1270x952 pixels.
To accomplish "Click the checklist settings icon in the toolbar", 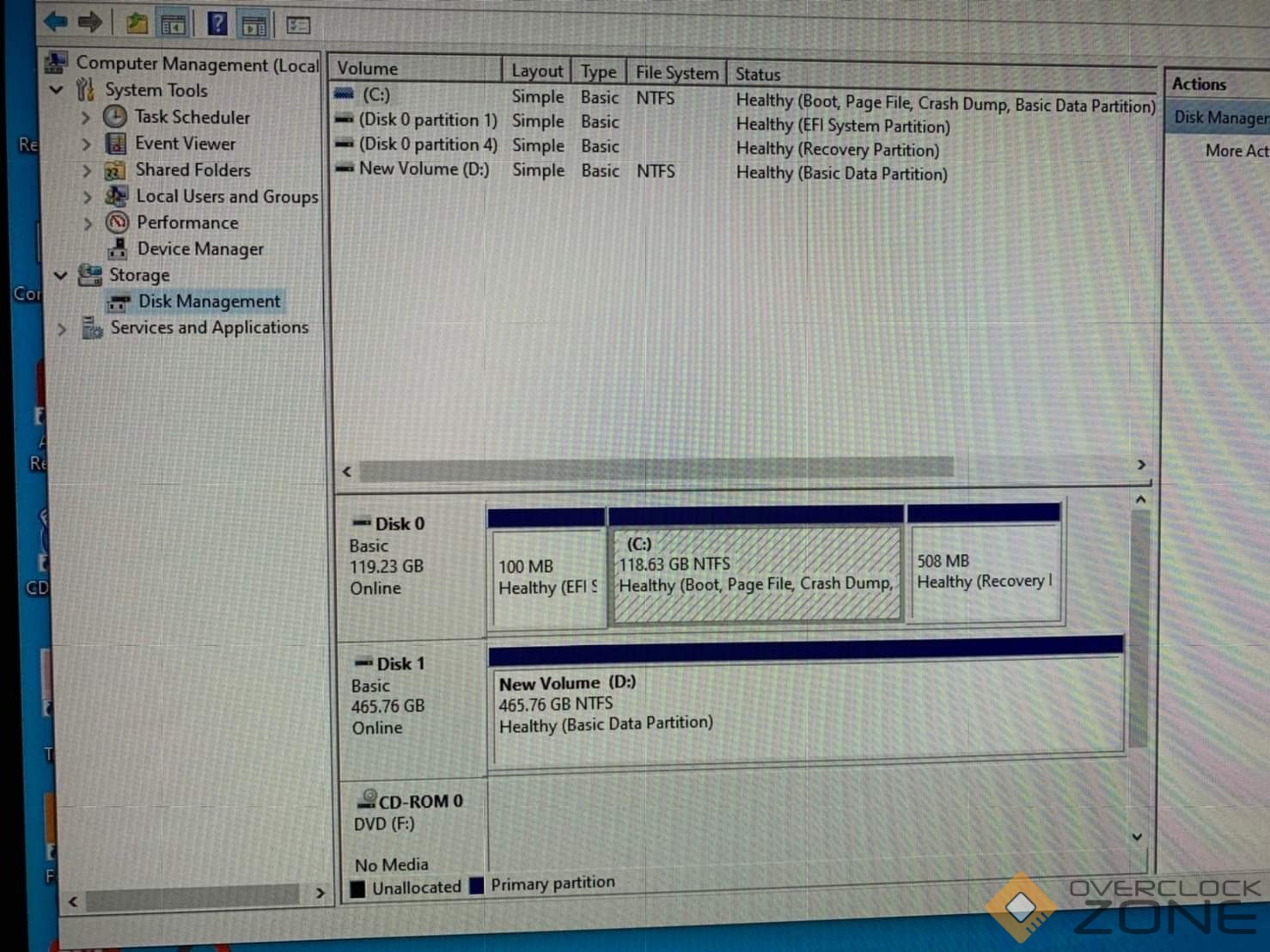I will click(x=298, y=26).
